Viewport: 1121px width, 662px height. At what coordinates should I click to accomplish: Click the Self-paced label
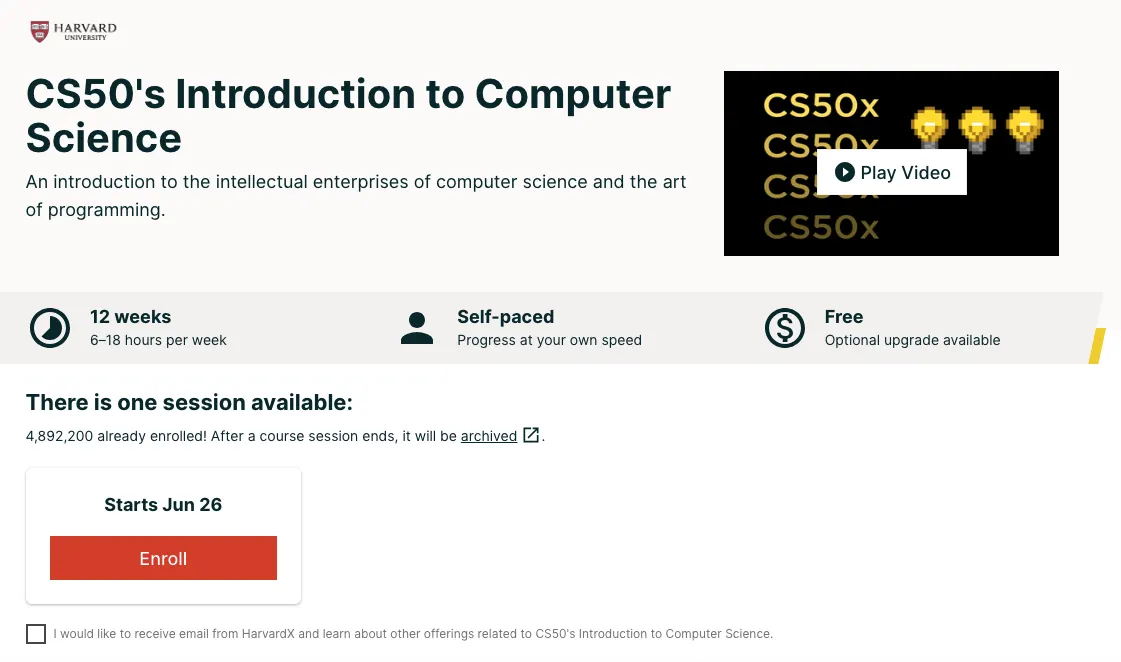(505, 317)
